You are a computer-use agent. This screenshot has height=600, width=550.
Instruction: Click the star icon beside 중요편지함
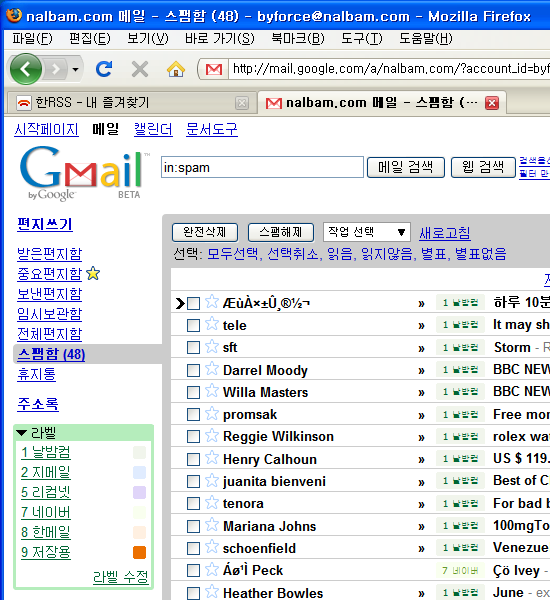click(x=93, y=274)
